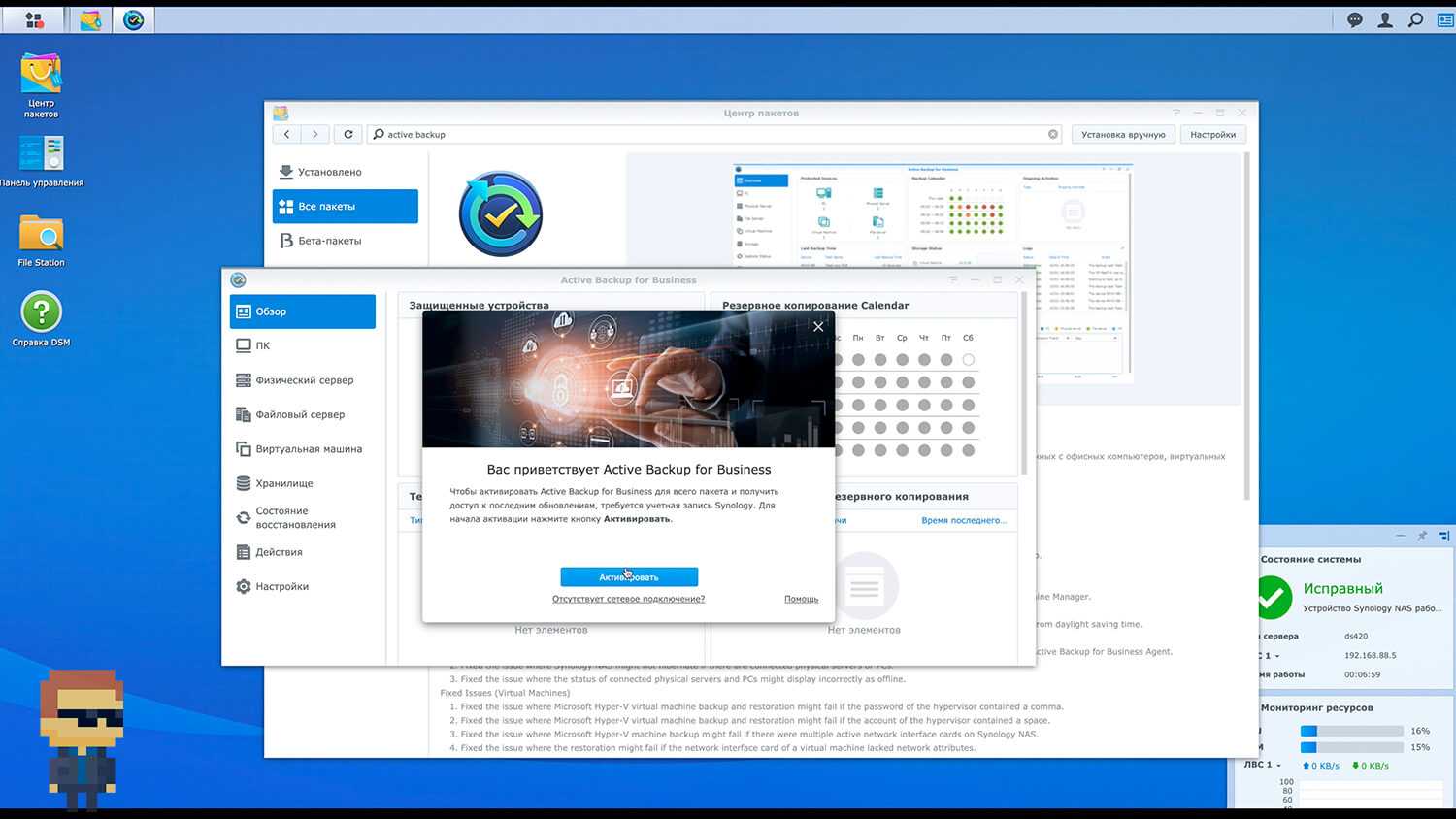Image resolution: width=1456 pixels, height=819 pixels.
Task: Click the active backup search field
Action: (709, 135)
